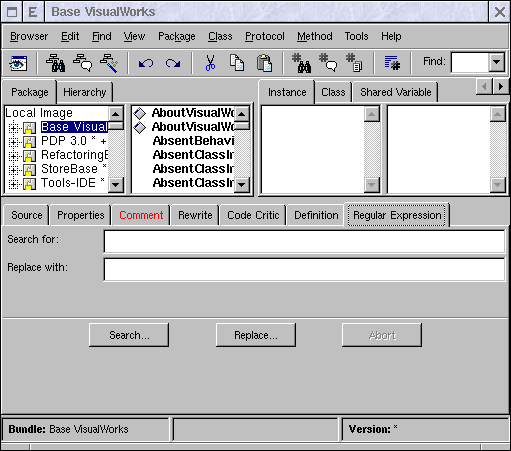Image resolution: width=511 pixels, height=451 pixels.
Task: Click the hierarchy speech bubble toolbar icon
Action: [83, 63]
